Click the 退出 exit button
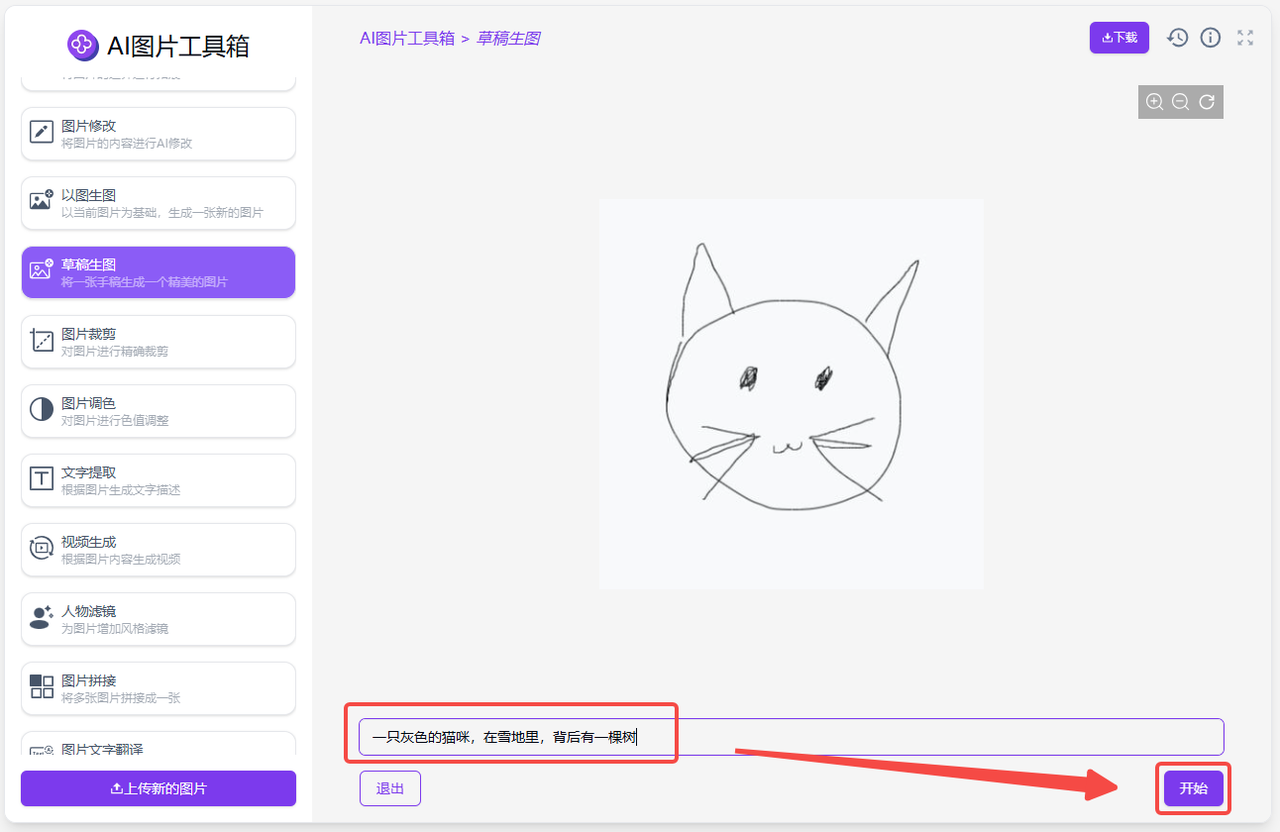This screenshot has width=1280, height=832. tap(390, 788)
